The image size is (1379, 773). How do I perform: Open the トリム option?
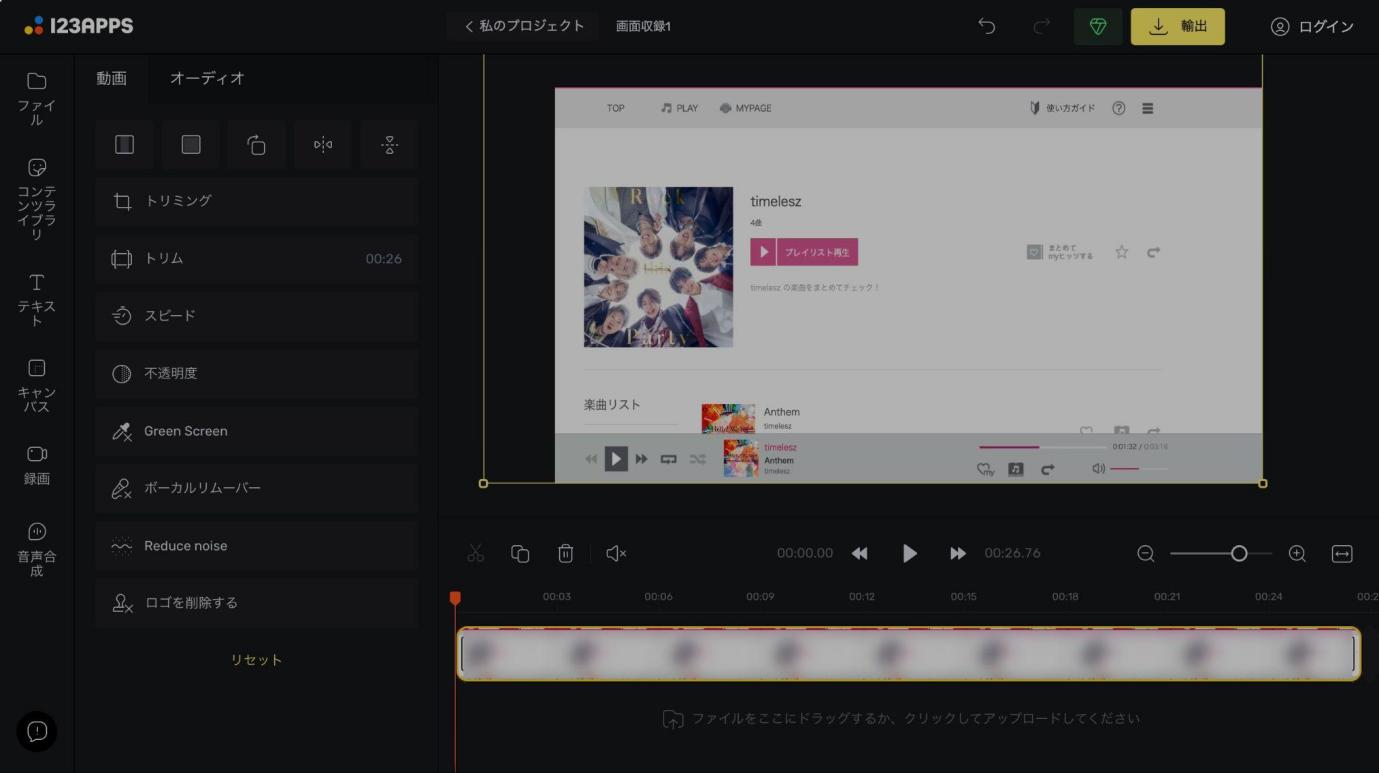coord(257,259)
